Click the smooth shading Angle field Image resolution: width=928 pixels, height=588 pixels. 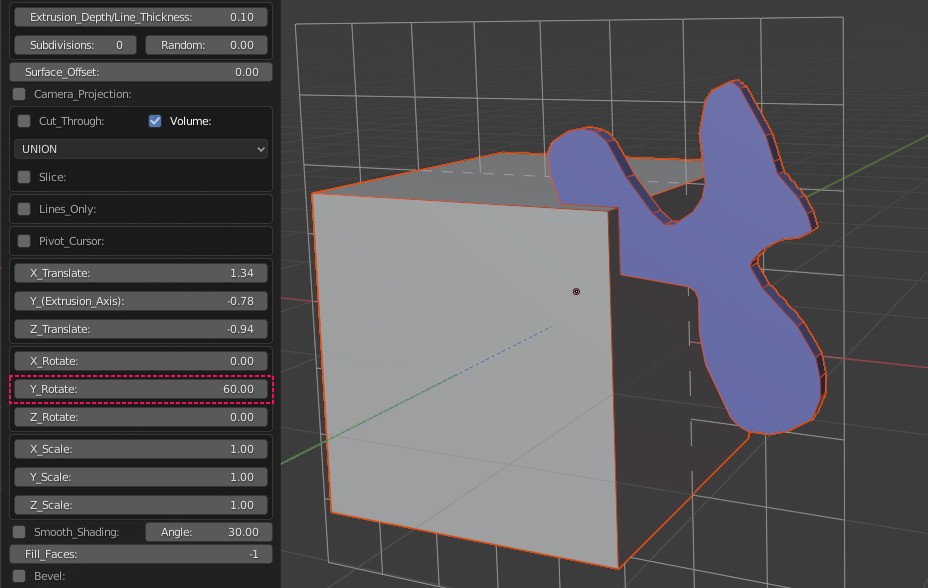[208, 532]
